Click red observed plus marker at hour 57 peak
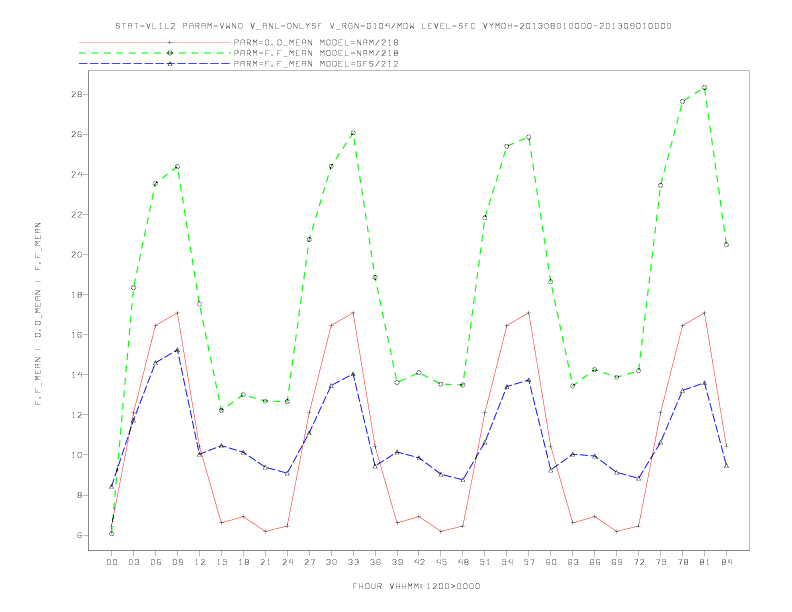This screenshot has height=612, width=792. click(529, 313)
